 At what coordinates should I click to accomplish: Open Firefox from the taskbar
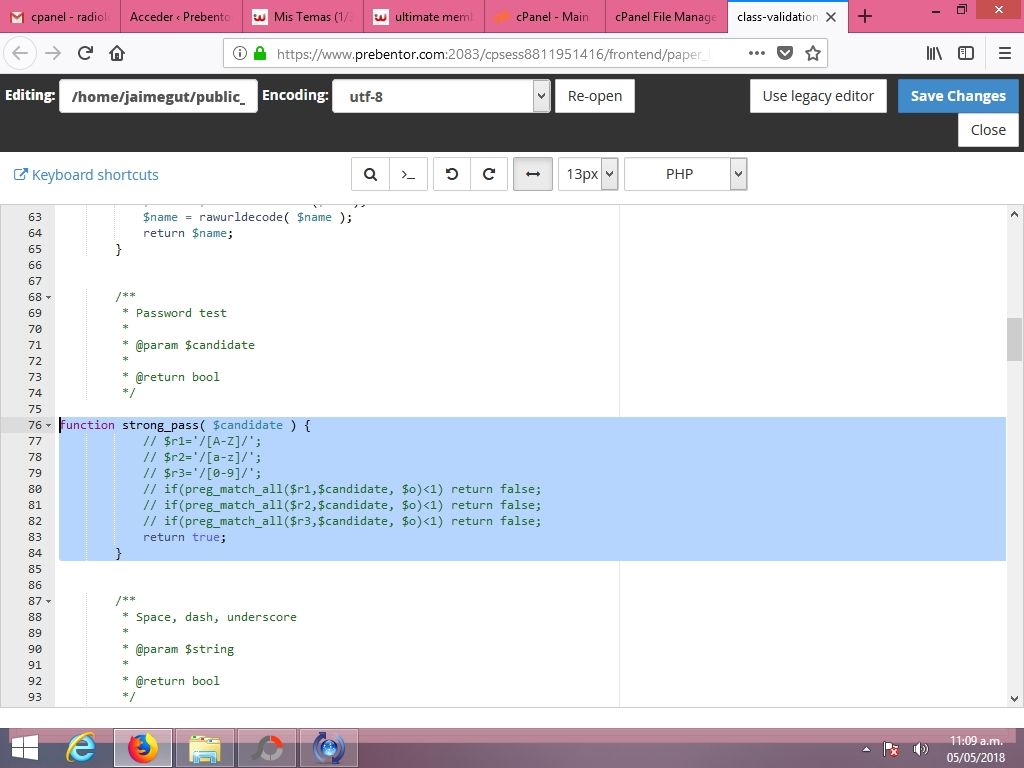[143, 748]
